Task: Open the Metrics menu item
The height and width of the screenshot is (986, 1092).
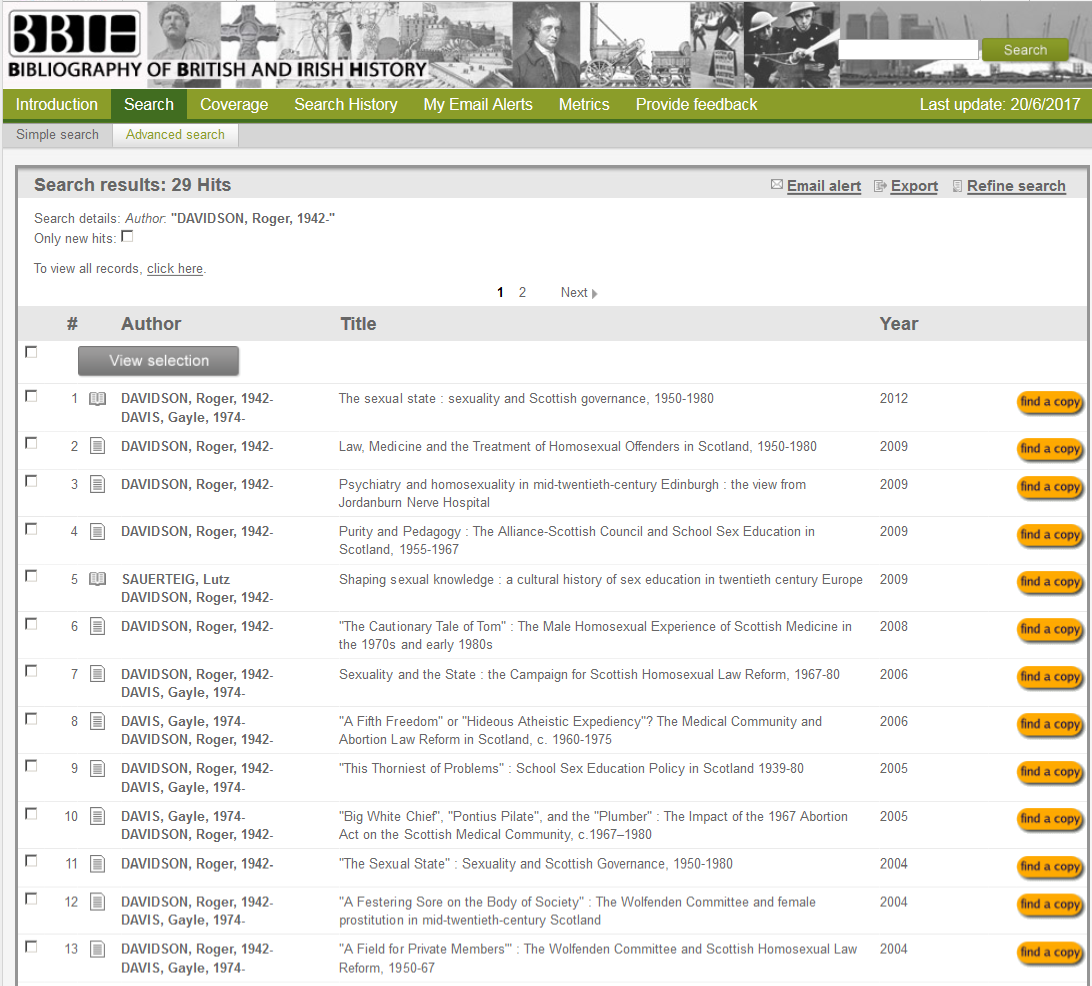Action: 584,105
